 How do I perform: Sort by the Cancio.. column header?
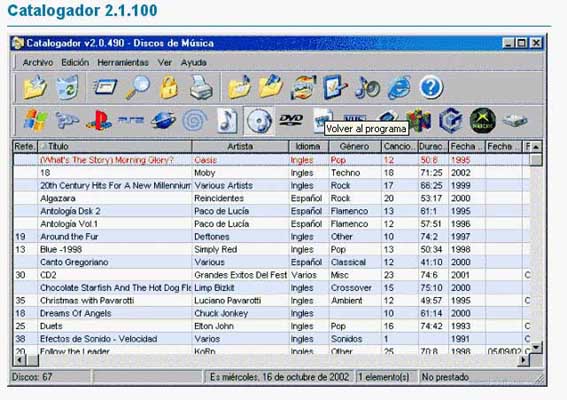point(400,146)
